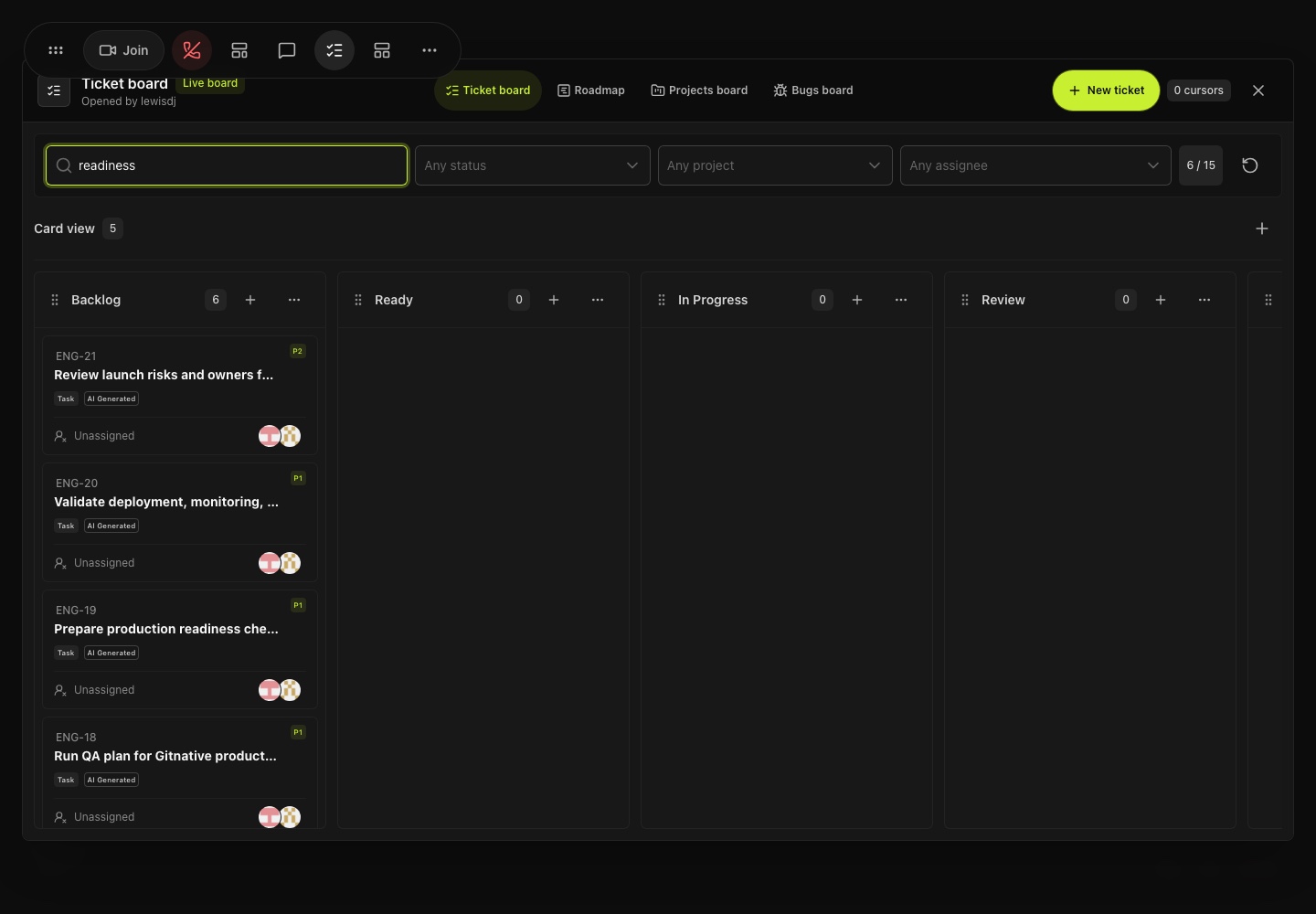Click the 0 cursors badge
The width and height of the screenshot is (1316, 914).
pos(1198,90)
